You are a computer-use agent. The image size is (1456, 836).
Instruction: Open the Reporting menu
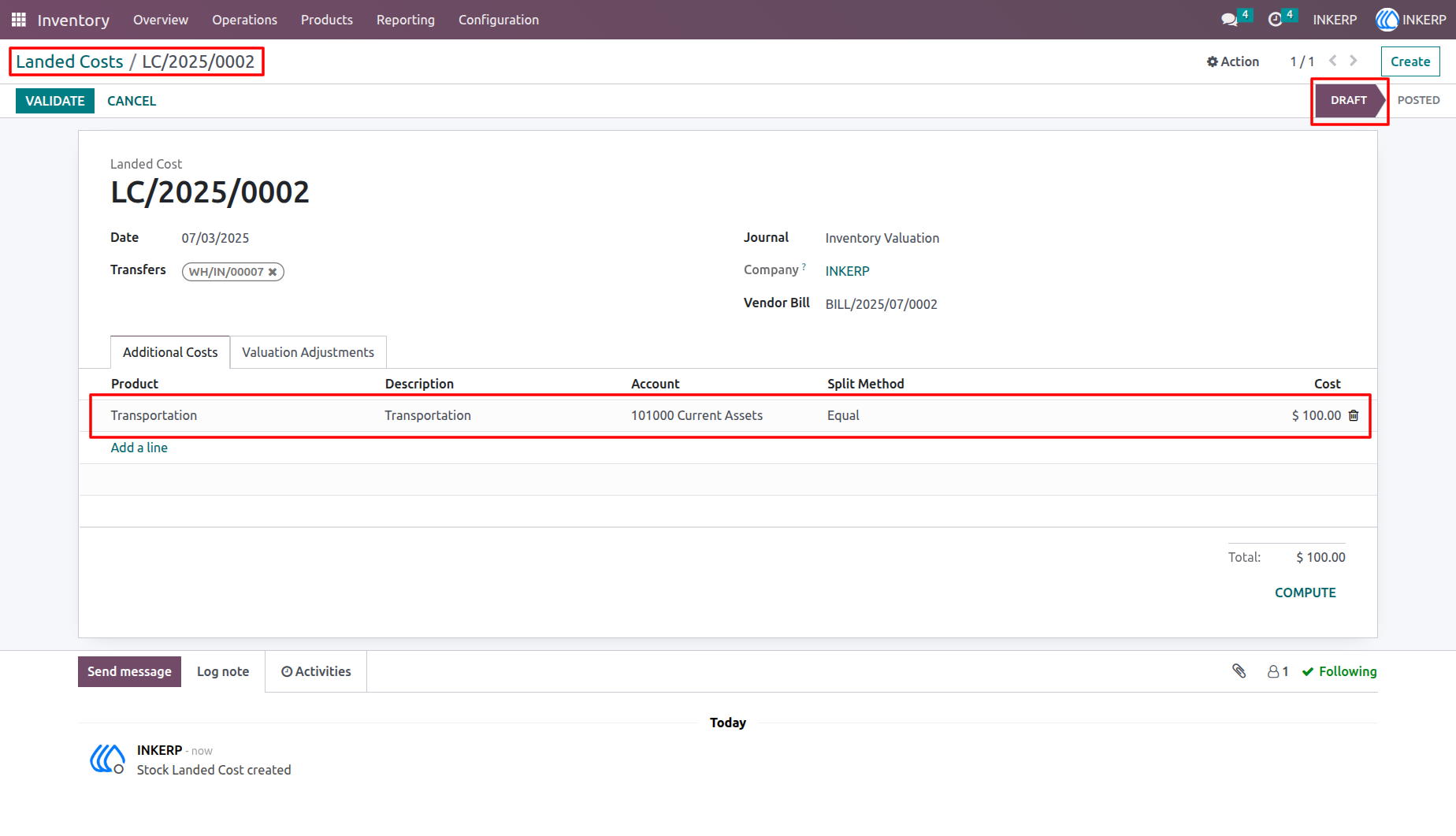406,20
